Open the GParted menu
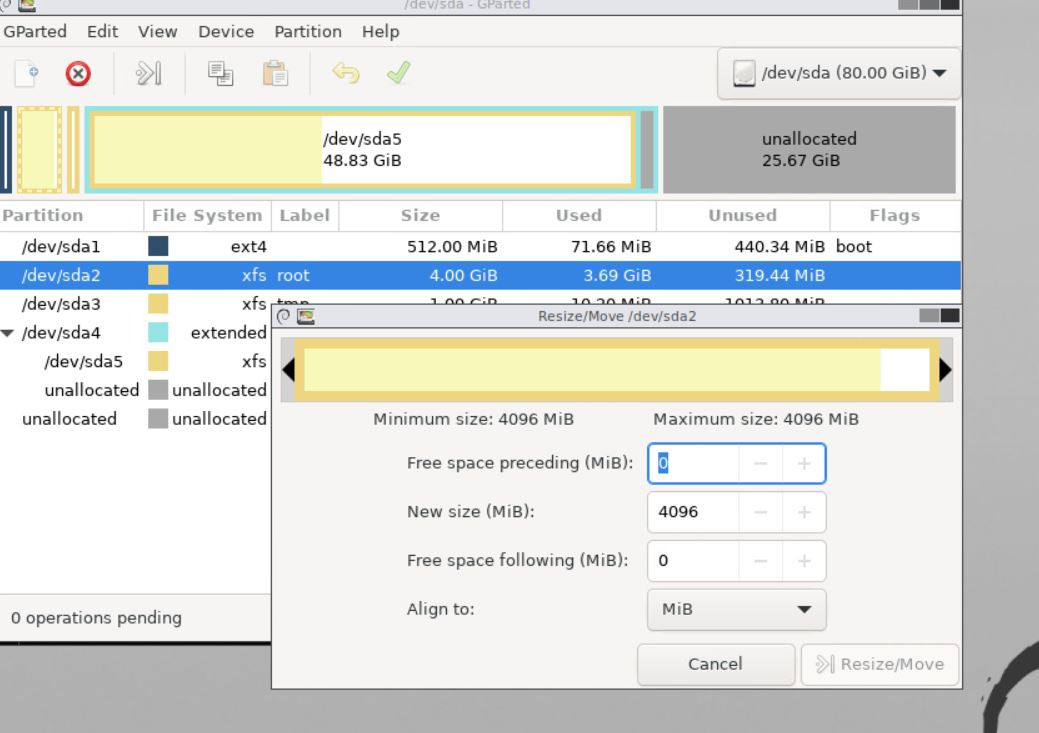The image size is (1039, 733). coord(34,31)
